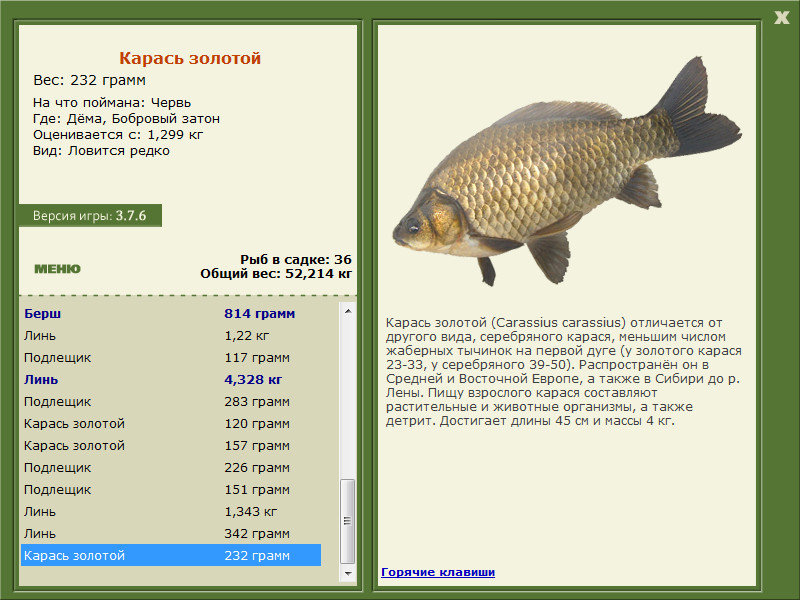800x600 pixels.
Task: Select the Карась золотой 157 грамм entry
Action: pos(171,445)
